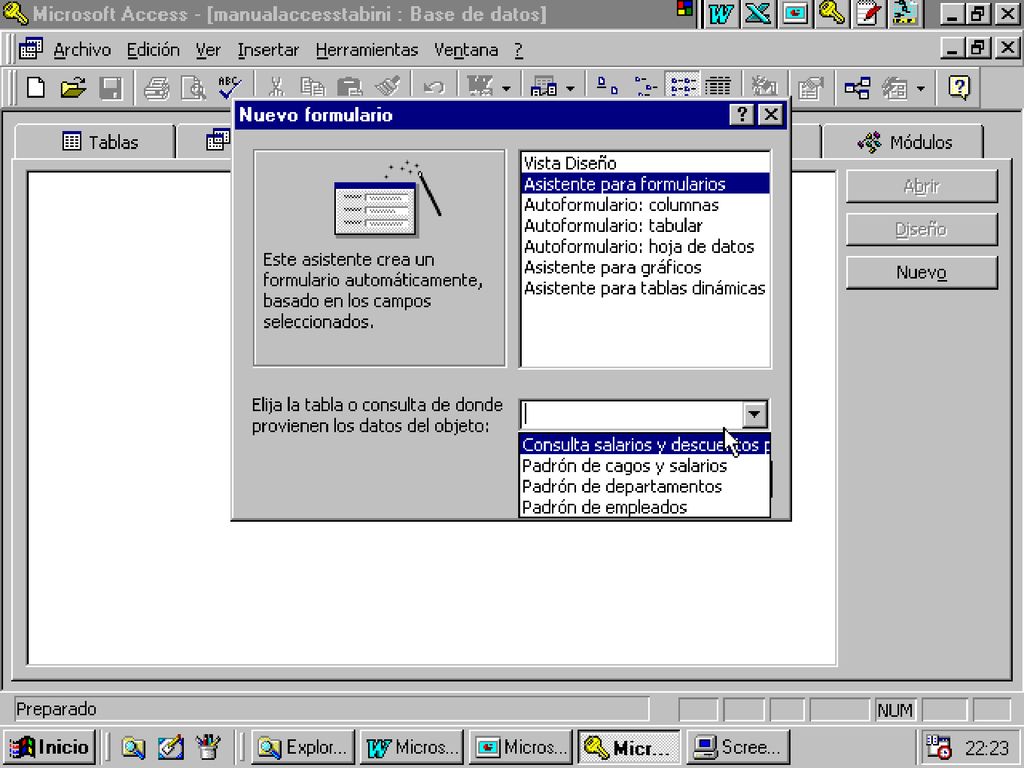The height and width of the screenshot is (768, 1024).
Task: Click the Format Painter brush icon
Action: (387, 87)
